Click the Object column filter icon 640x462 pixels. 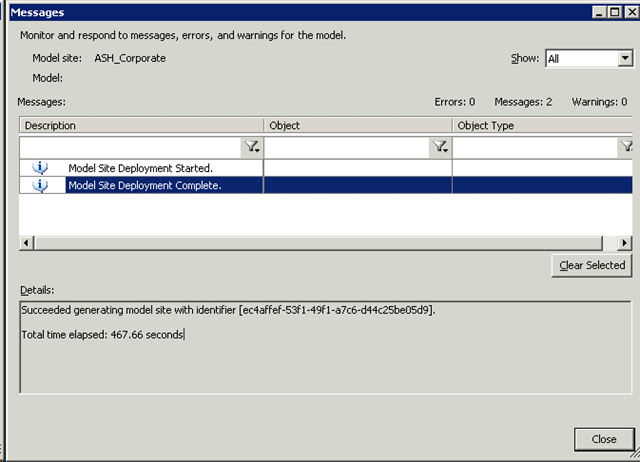click(440, 147)
